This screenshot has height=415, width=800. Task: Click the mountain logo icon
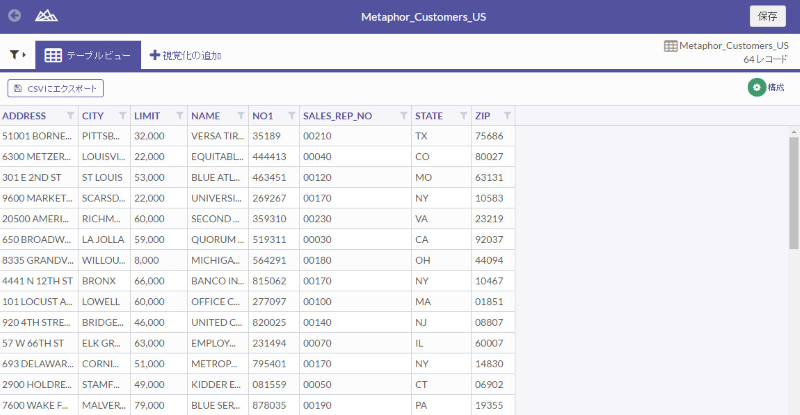click(x=46, y=16)
